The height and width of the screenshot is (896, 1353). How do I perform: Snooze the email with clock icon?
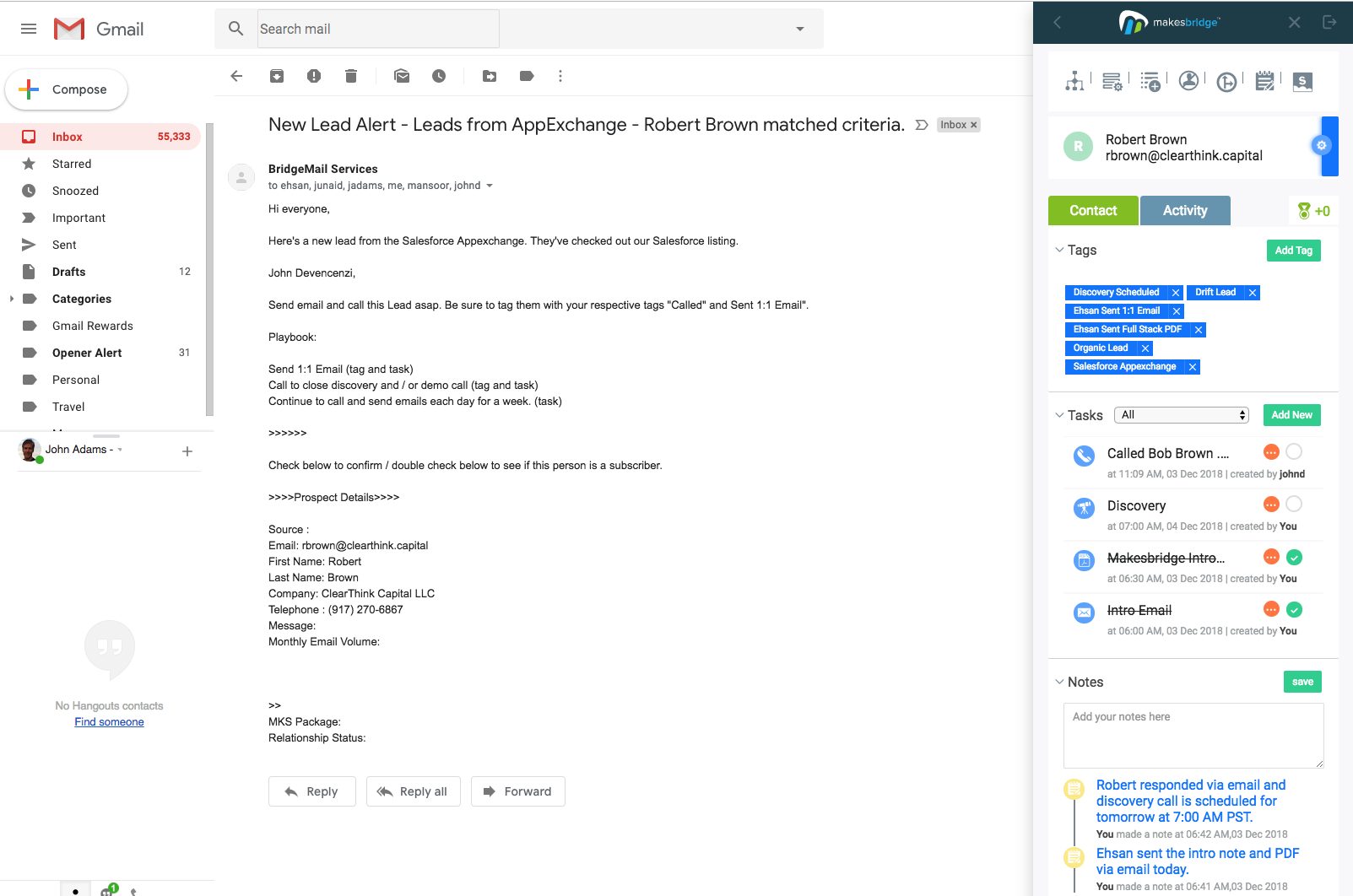[439, 76]
